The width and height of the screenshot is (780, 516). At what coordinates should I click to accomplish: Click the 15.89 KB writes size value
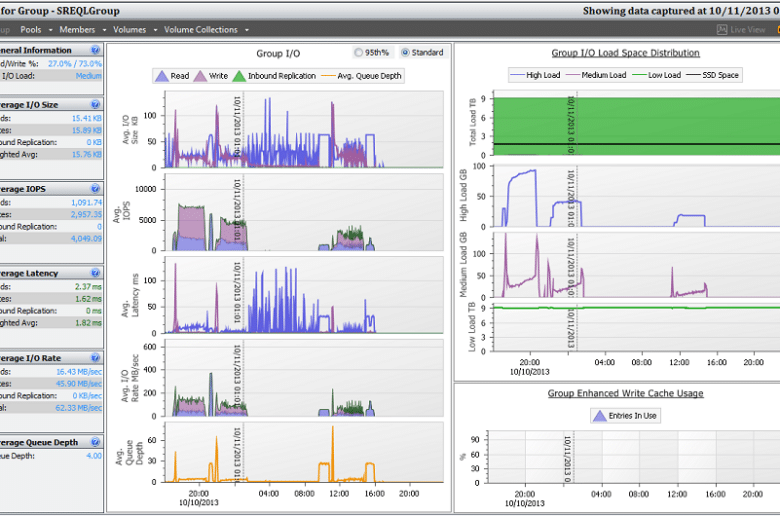click(x=87, y=130)
